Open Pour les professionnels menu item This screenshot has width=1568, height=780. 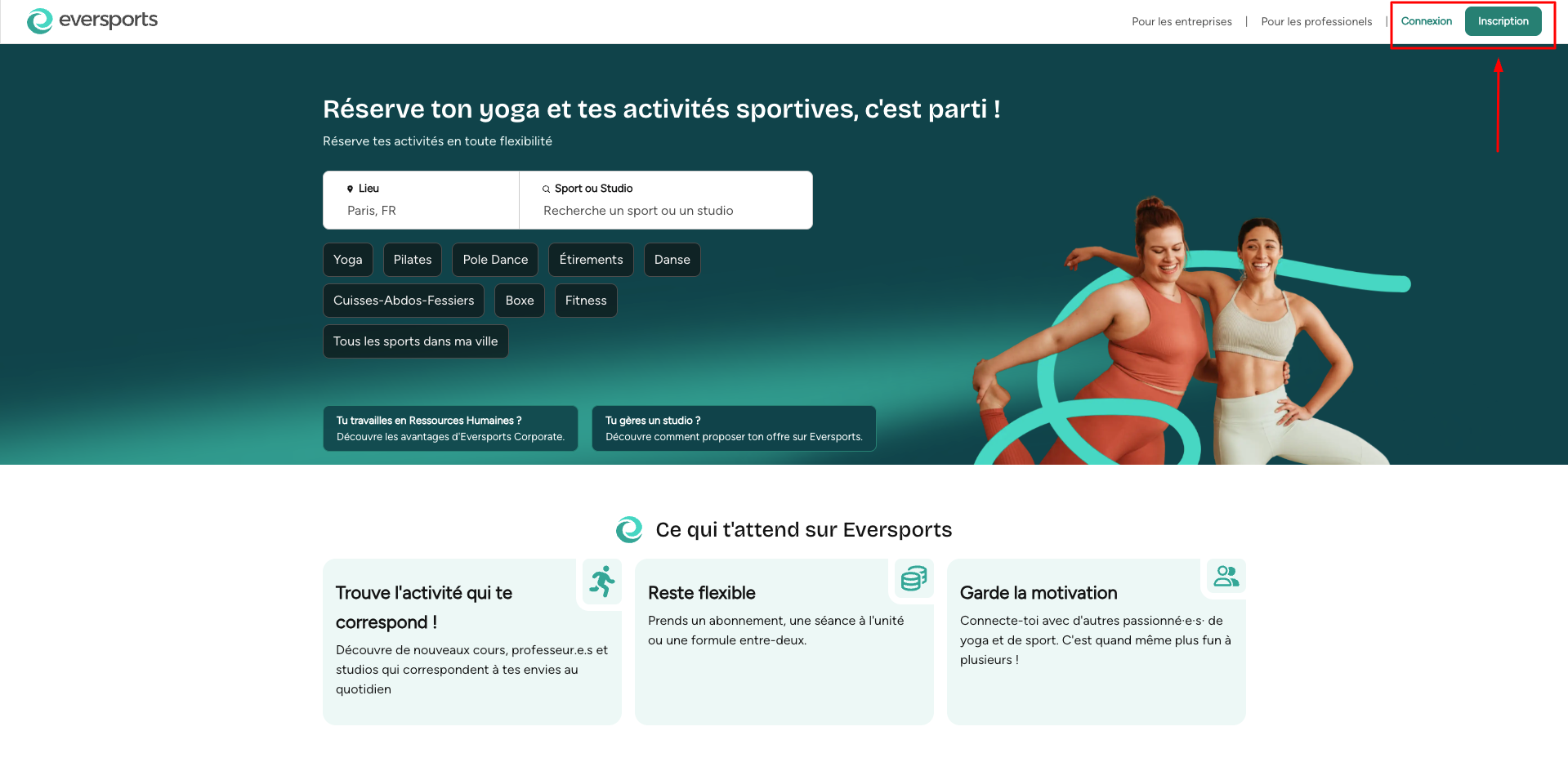(1316, 22)
